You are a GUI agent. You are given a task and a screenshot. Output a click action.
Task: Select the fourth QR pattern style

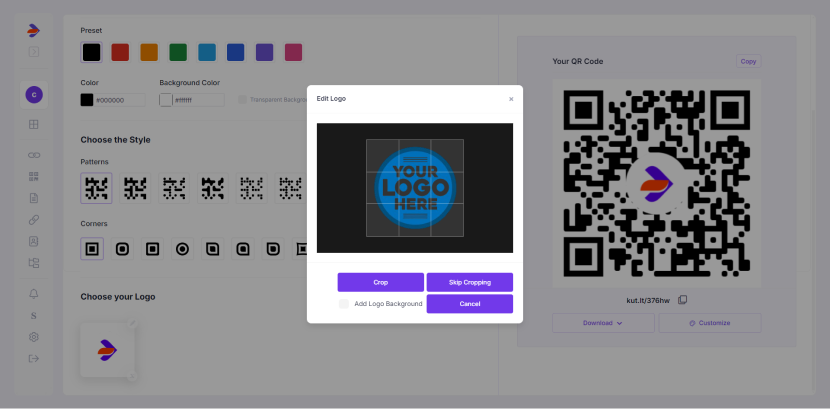pyautogui.click(x=213, y=188)
